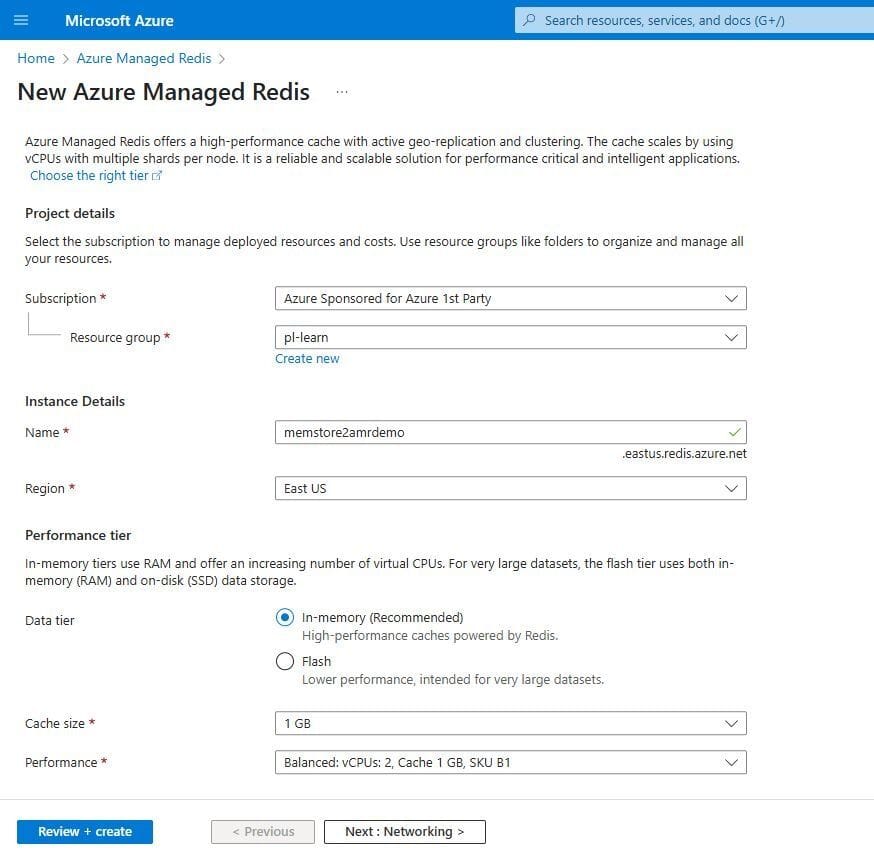Open the Region dropdown
This screenshot has width=874, height=864.
[510, 488]
